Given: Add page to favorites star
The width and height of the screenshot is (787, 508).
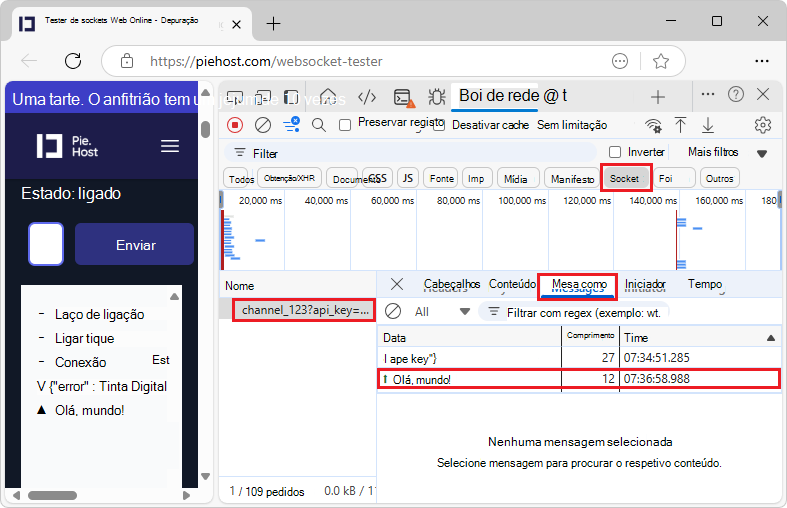Looking at the screenshot, I should pyautogui.click(x=661, y=61).
